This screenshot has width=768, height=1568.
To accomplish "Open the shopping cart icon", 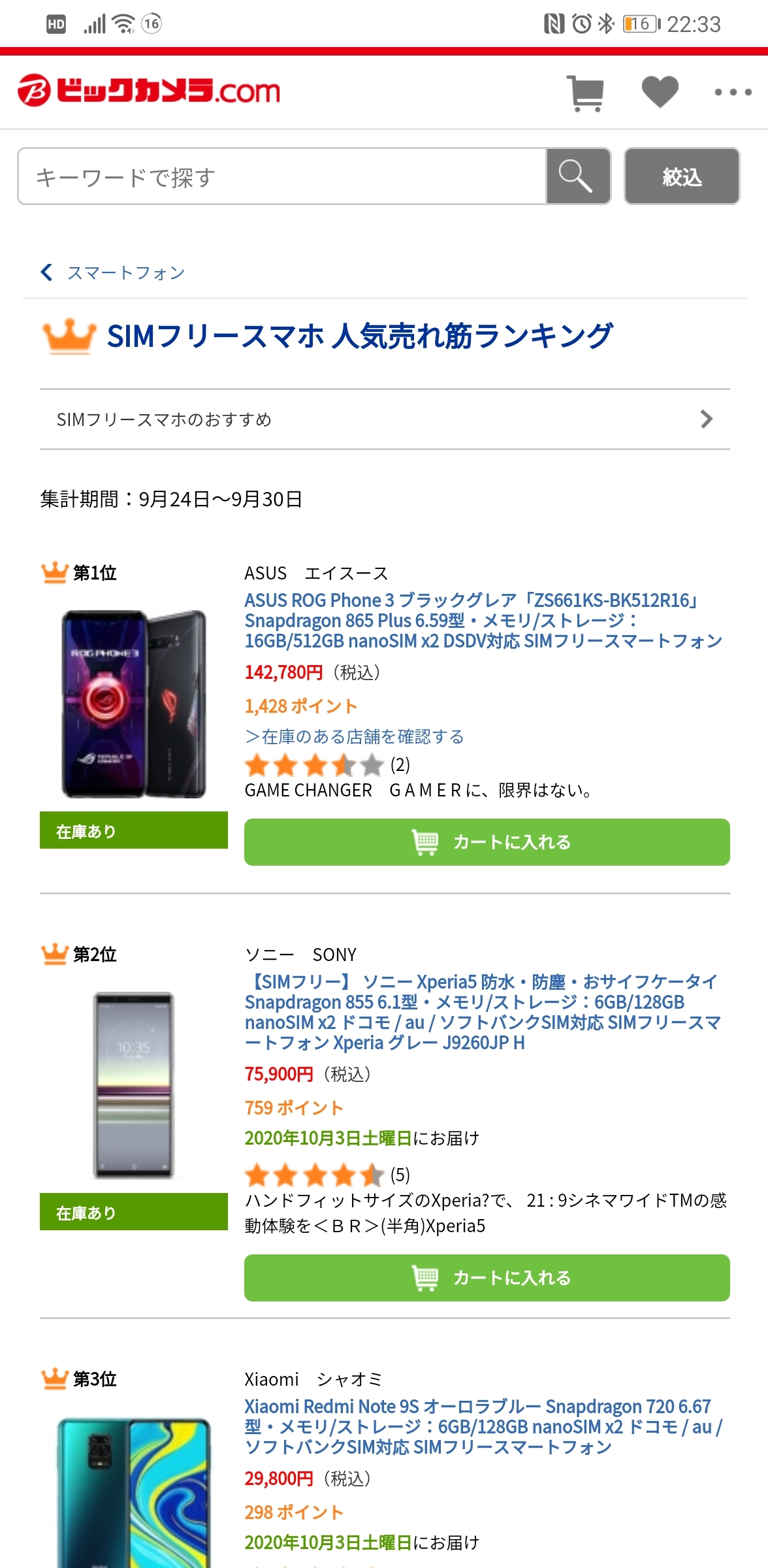I will 586,93.
